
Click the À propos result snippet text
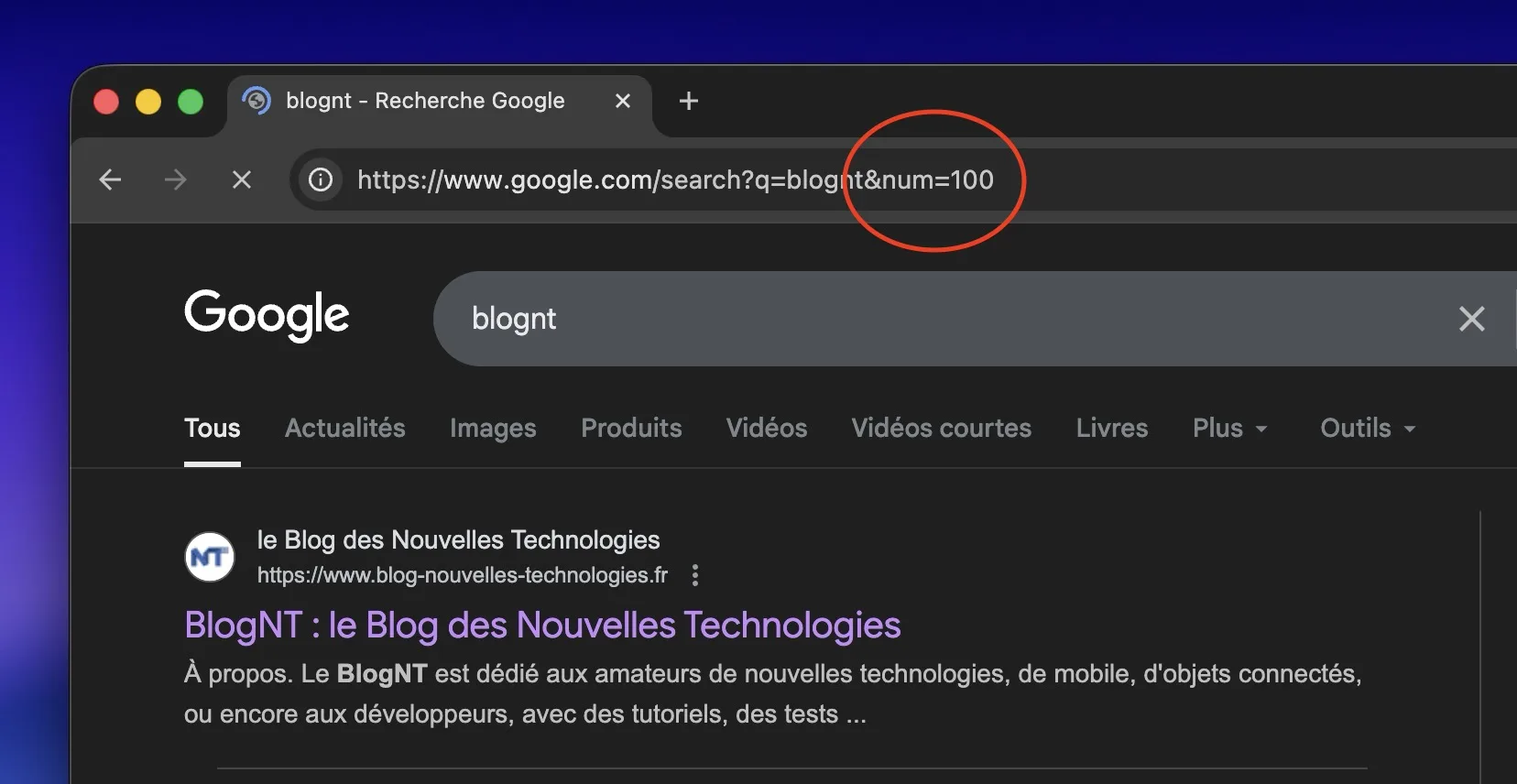(772, 694)
